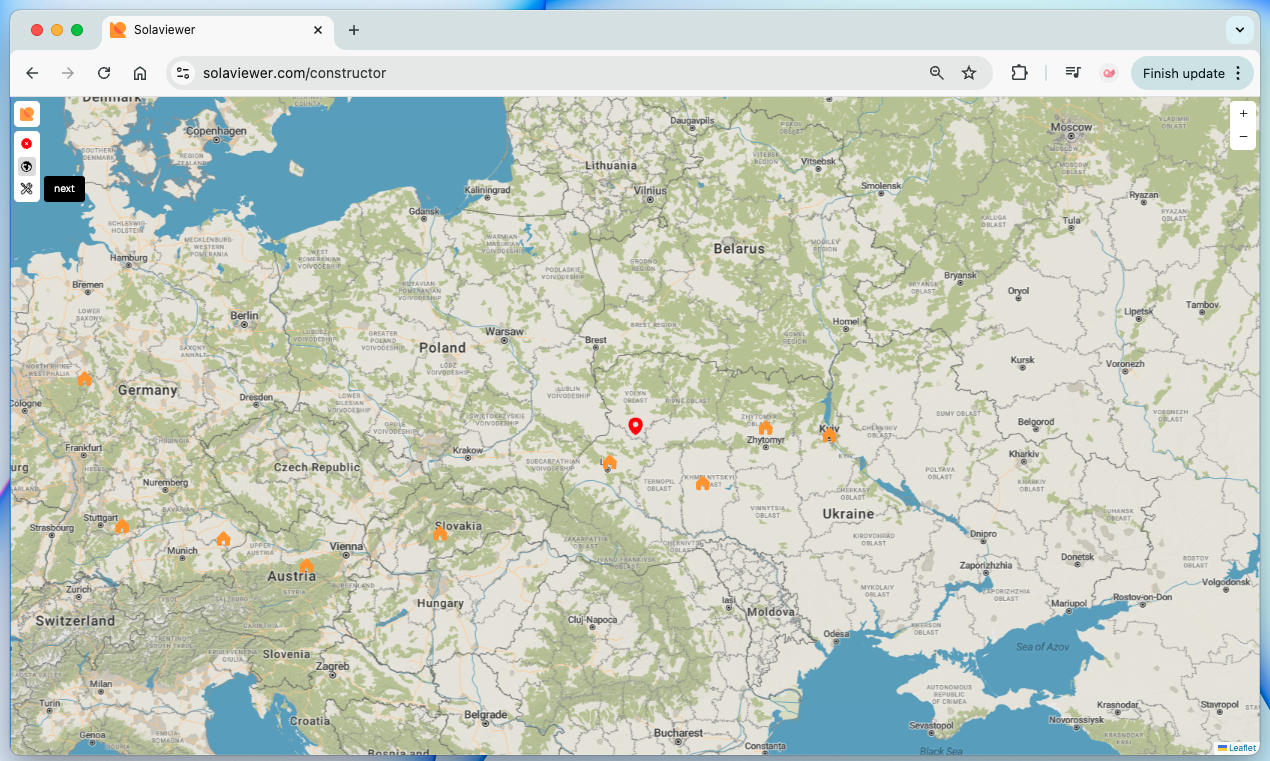This screenshot has height=761, width=1270.
Task: Click the pink profile avatar icon
Action: [x=1109, y=73]
